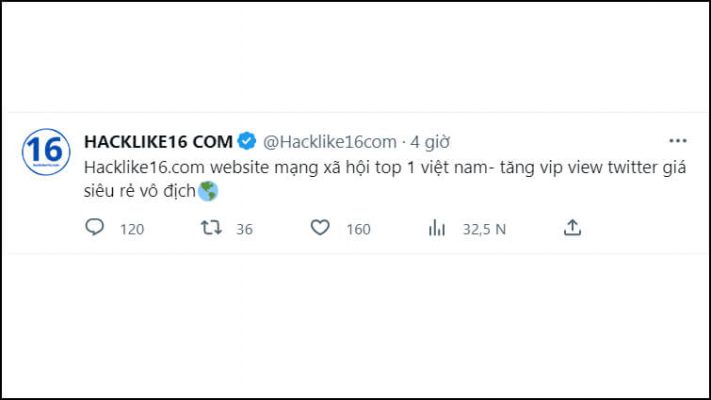711x400 pixels.
Task: Like the tweet with the heart icon
Action: pyautogui.click(x=320, y=228)
